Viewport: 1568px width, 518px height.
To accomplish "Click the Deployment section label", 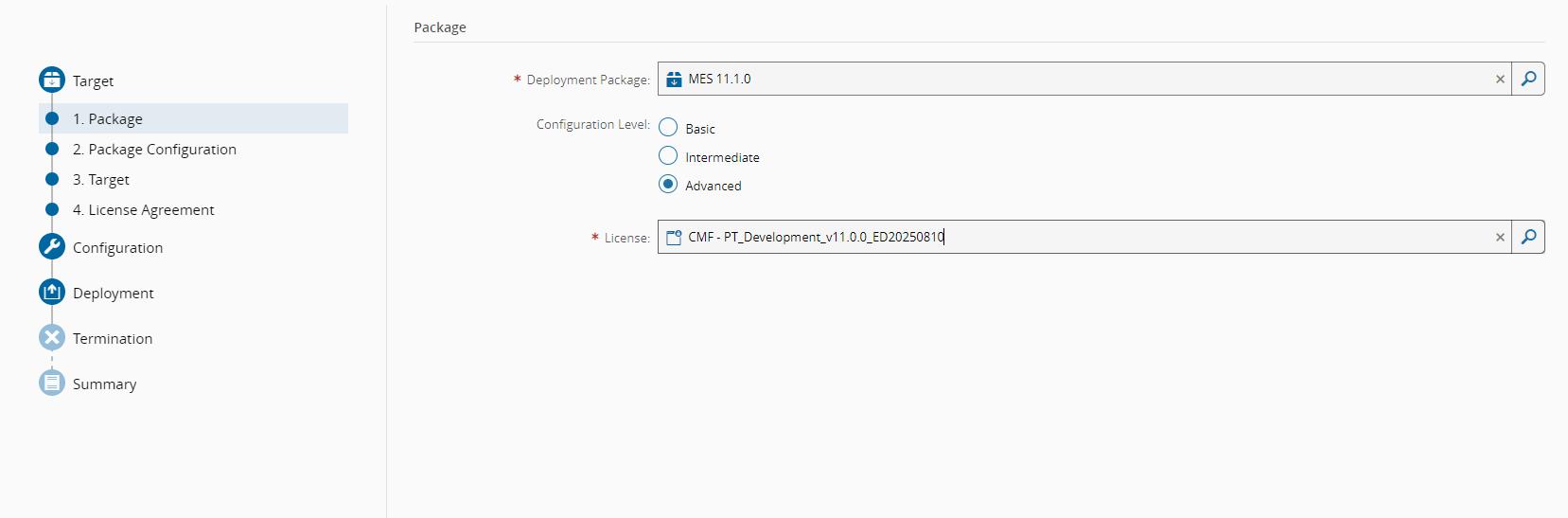I will [114, 294].
